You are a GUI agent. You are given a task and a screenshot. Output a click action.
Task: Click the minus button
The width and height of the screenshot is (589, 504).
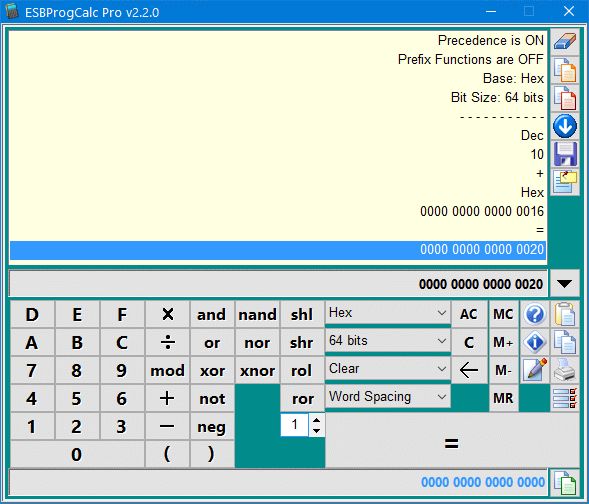tap(167, 426)
